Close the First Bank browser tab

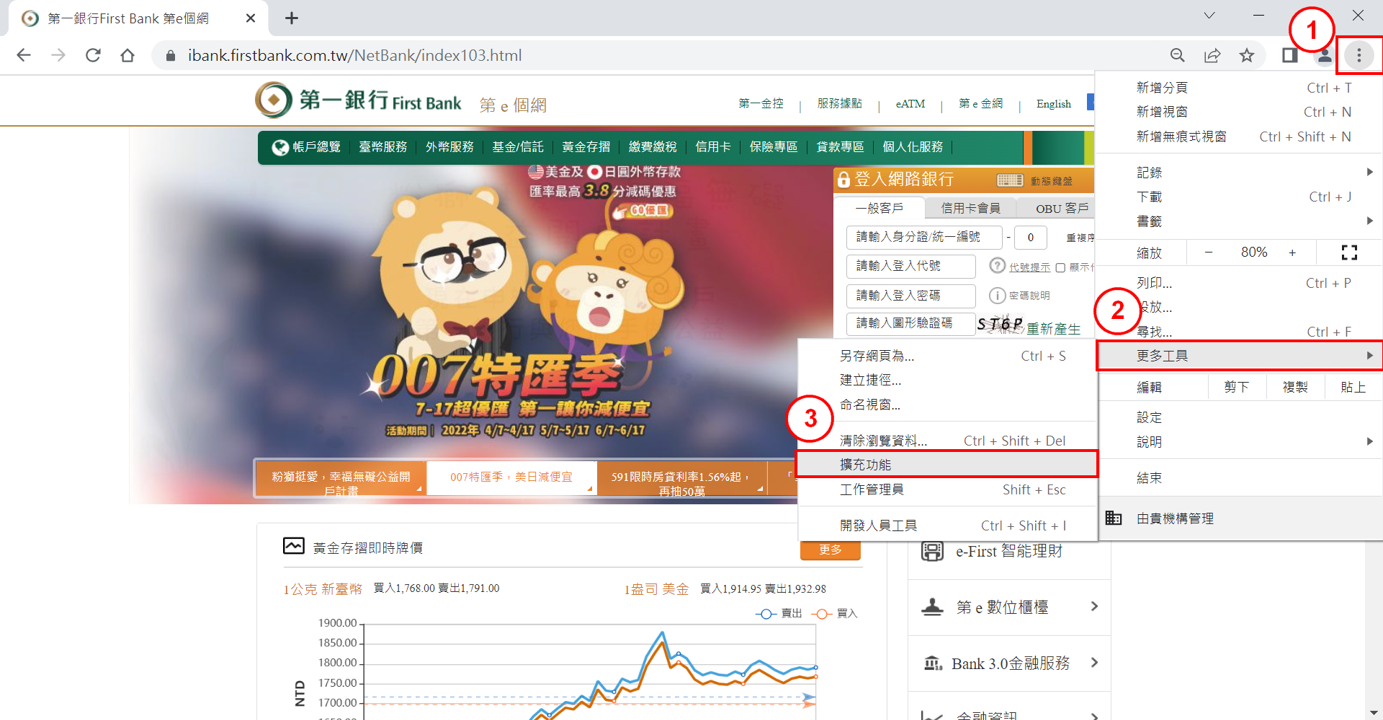point(250,18)
